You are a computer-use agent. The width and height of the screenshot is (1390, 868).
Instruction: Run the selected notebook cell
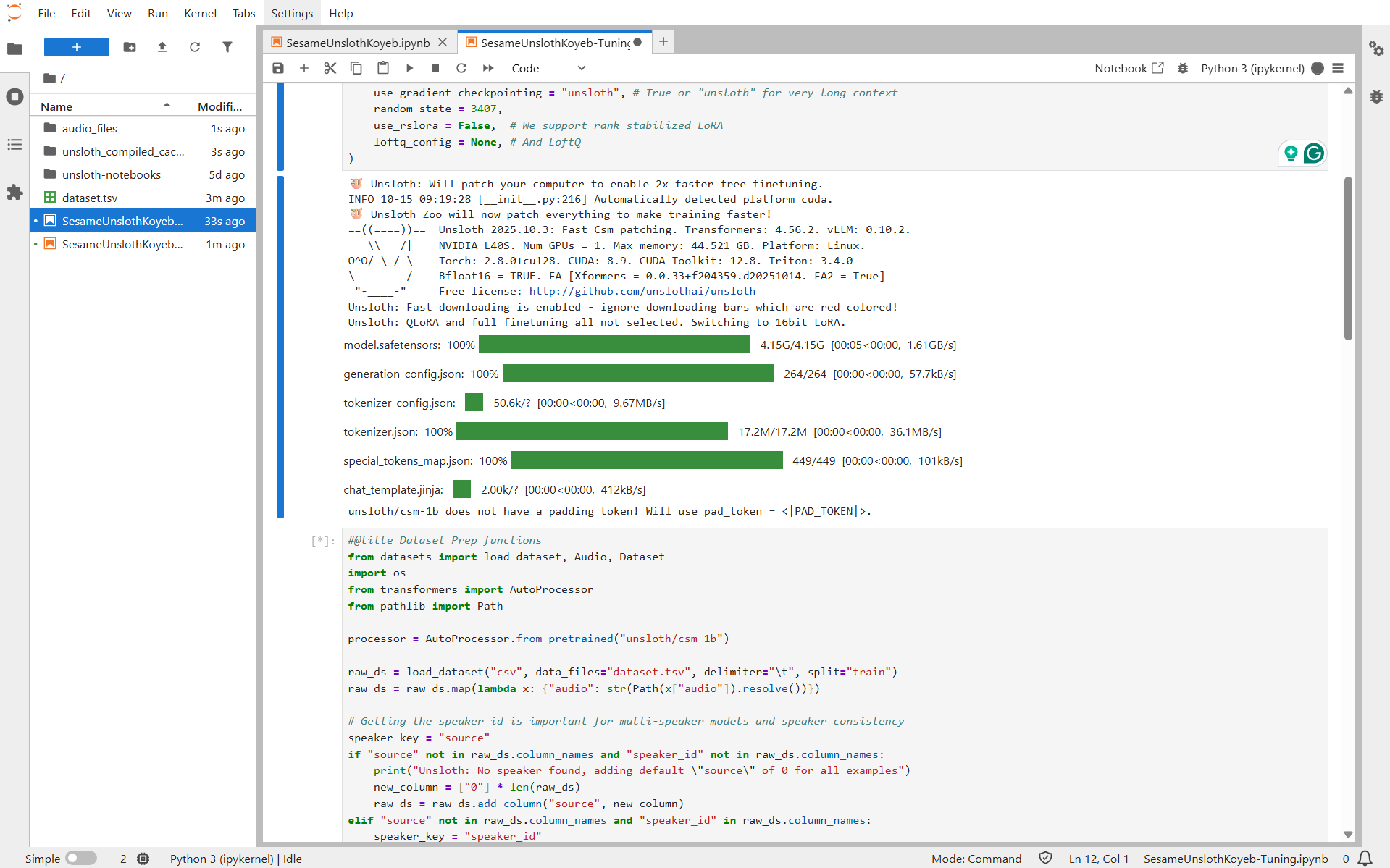[409, 67]
